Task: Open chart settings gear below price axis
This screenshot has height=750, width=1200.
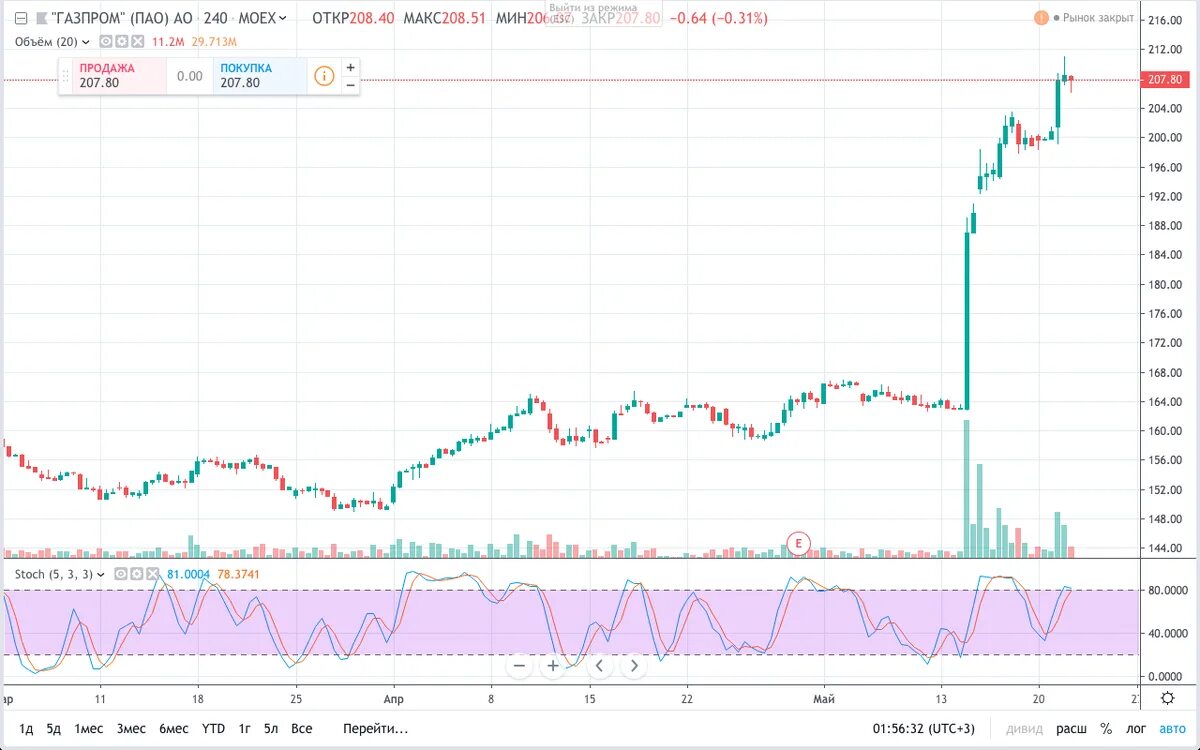Action: tap(1168, 698)
